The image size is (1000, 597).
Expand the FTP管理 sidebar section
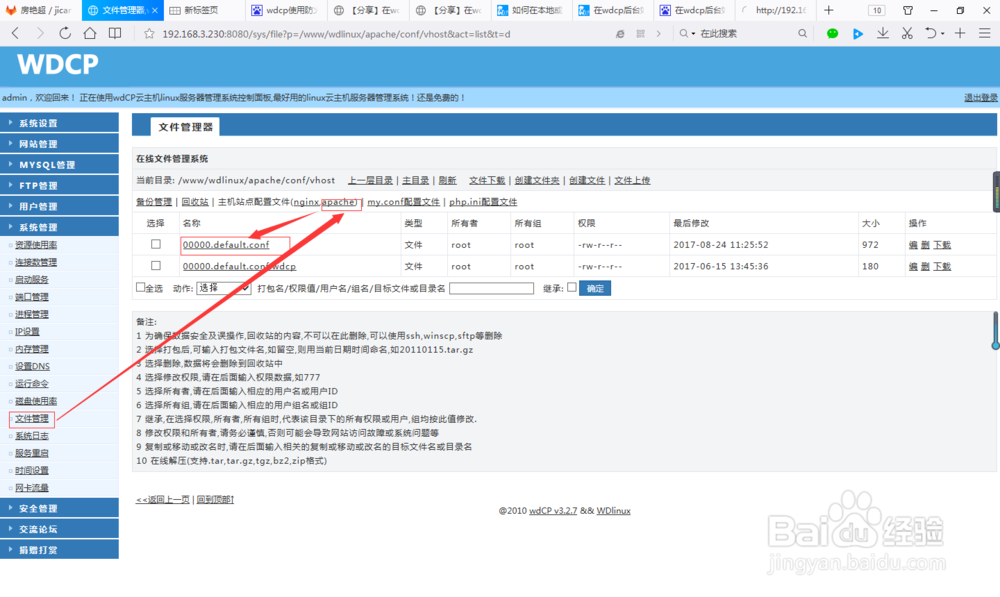pos(59,186)
